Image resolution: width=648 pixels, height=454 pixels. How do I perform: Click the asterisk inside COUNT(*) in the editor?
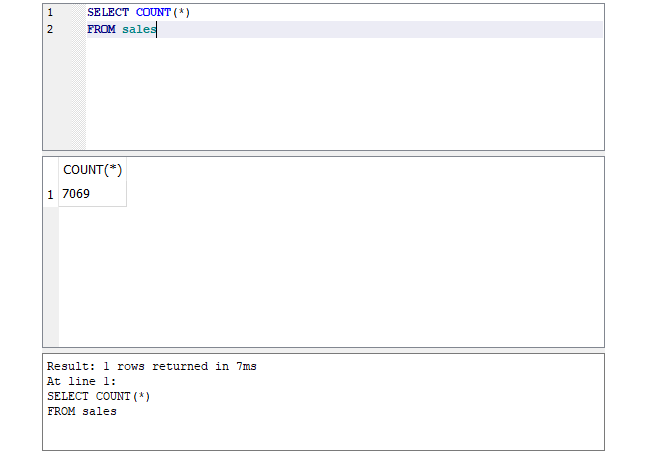[x=183, y=12]
